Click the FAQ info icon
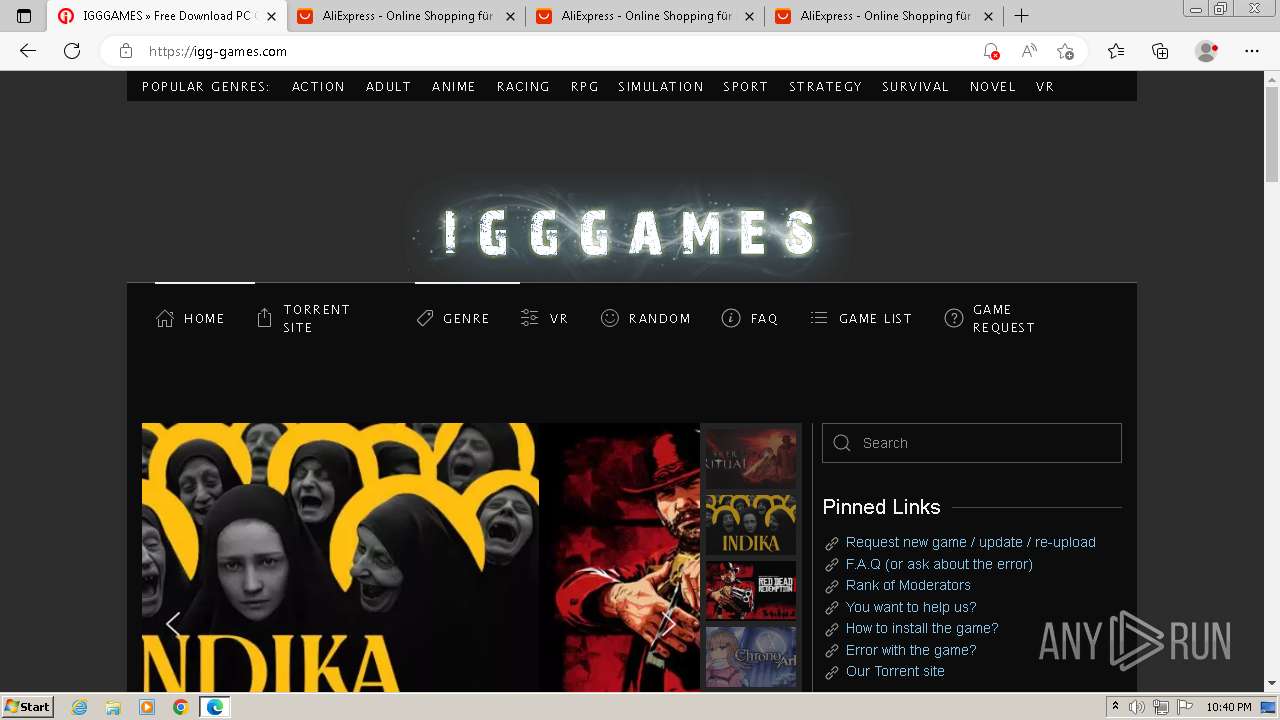 731,318
